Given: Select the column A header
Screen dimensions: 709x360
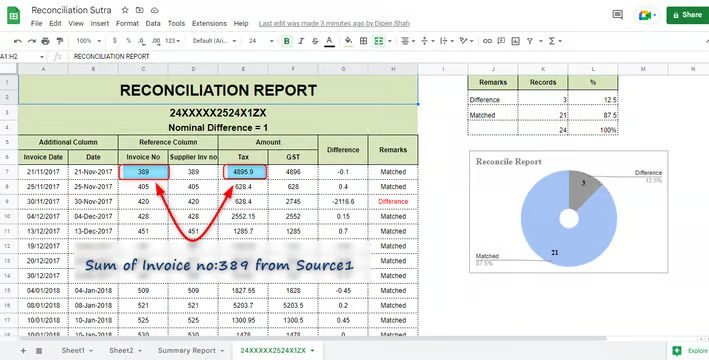Looking at the screenshot, I should point(43,69).
